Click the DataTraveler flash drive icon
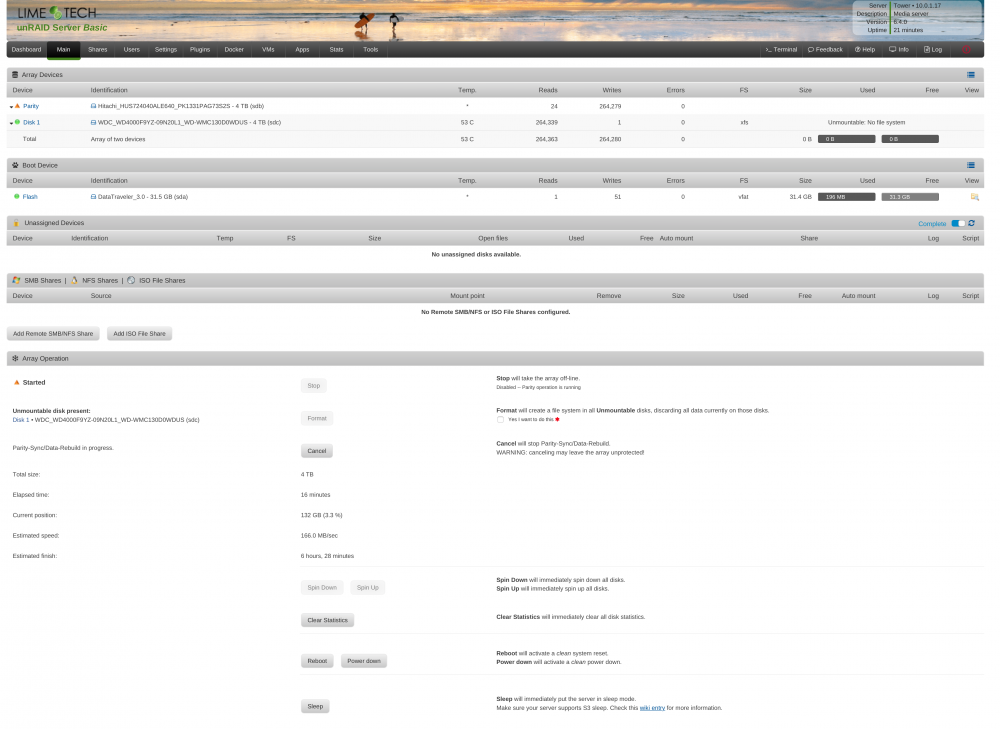The image size is (1000, 729). click(x=93, y=196)
